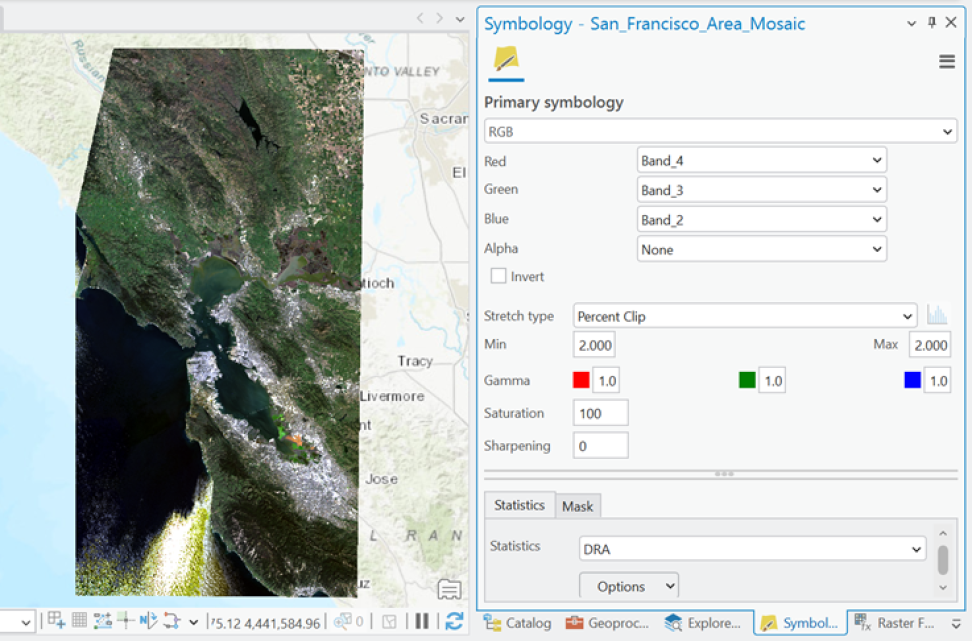
Task: Open the view tabs list dropdown
Action: pos(460,19)
